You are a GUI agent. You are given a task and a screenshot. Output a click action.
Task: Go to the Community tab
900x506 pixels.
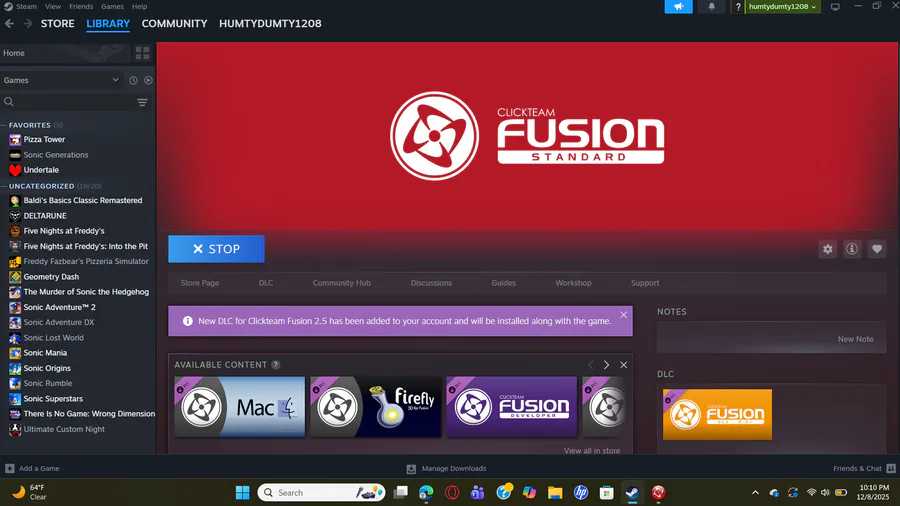[174, 24]
